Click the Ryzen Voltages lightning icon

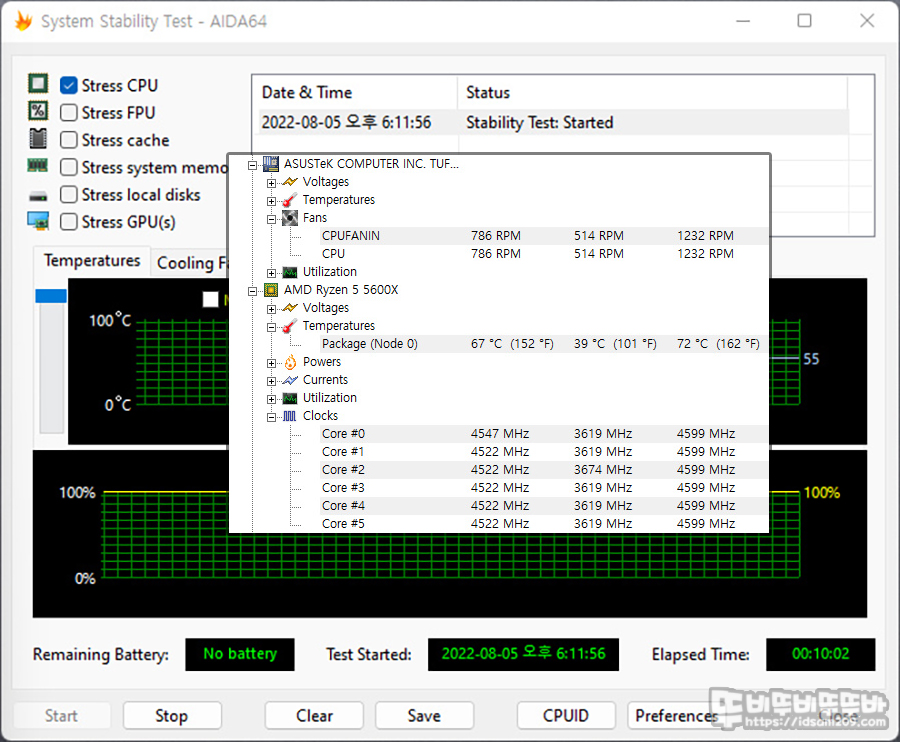[x=290, y=308]
